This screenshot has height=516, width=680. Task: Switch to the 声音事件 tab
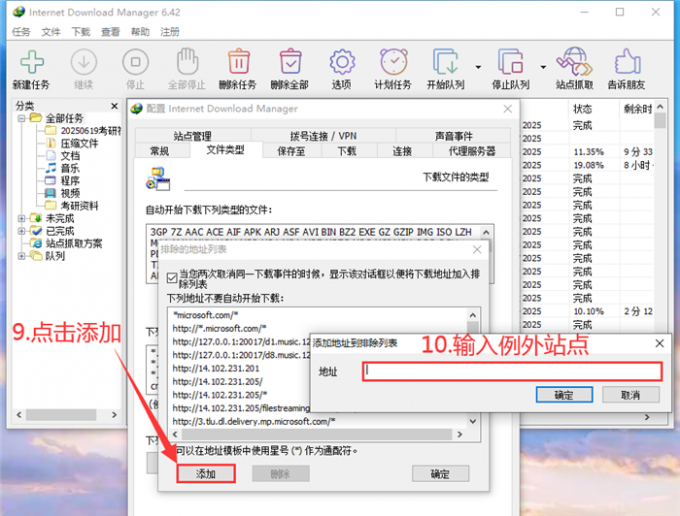tap(454, 136)
